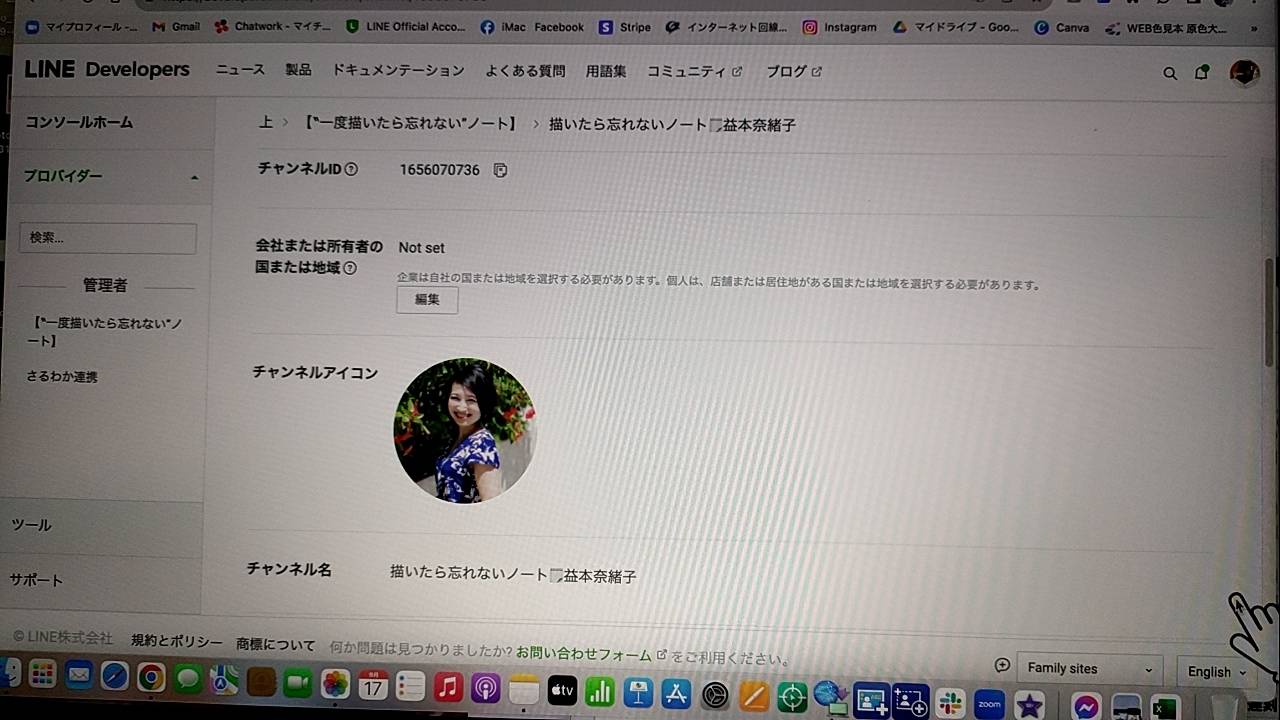The height and width of the screenshot is (720, 1280).
Task: Launch Zoom from the dock
Action: click(989, 704)
